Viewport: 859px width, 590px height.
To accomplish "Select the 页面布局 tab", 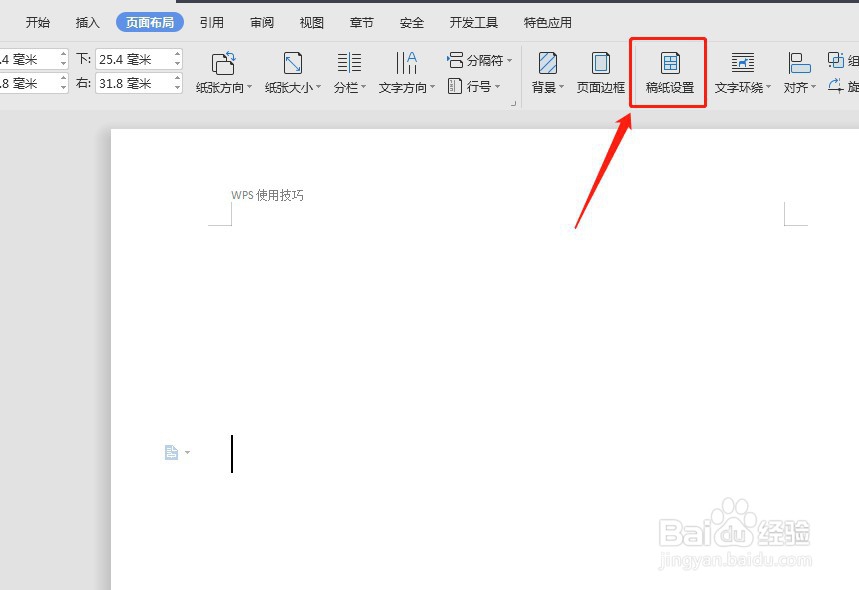I will 150,22.
